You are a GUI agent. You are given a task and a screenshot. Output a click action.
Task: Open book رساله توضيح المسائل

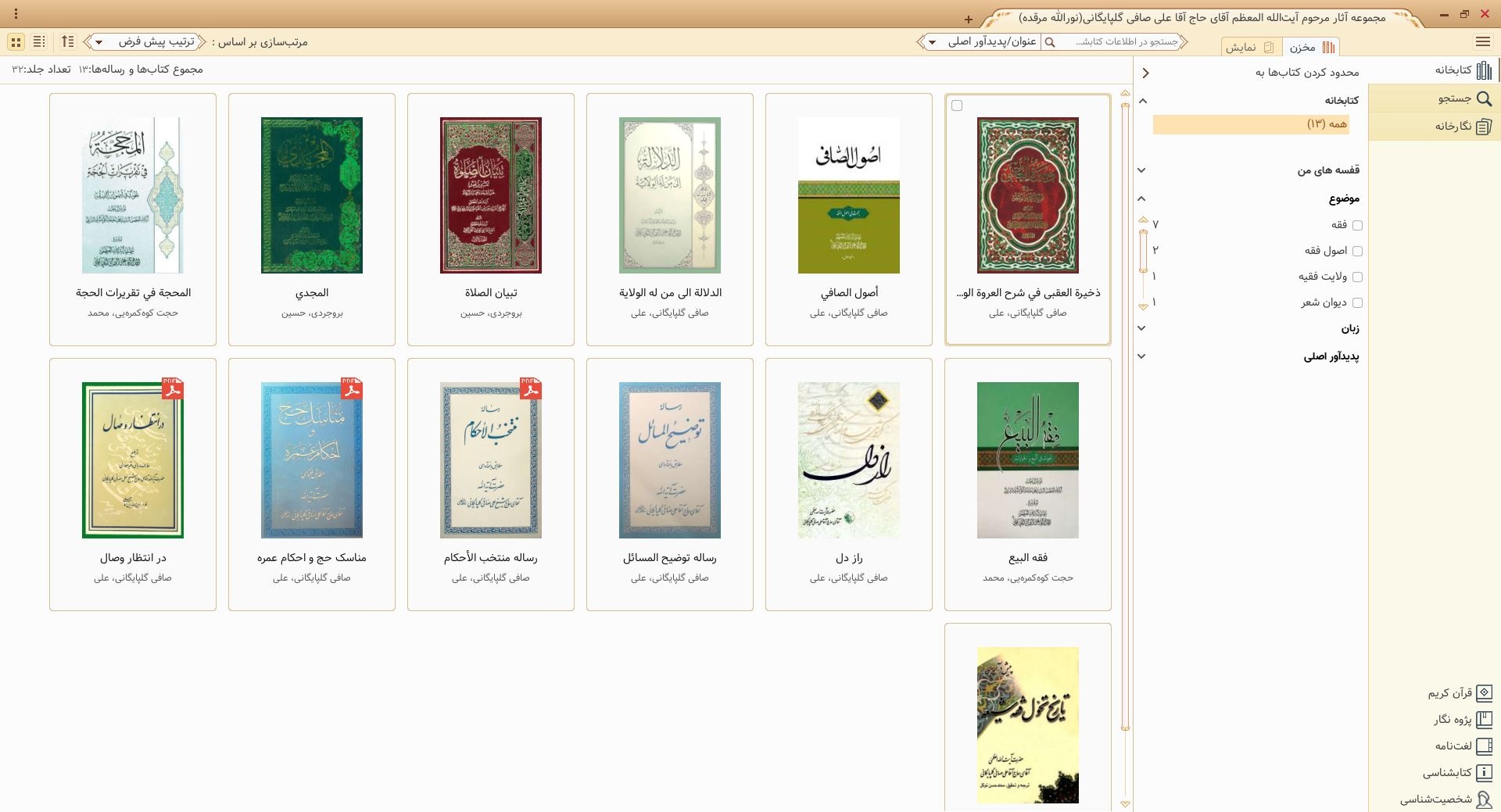(670, 484)
